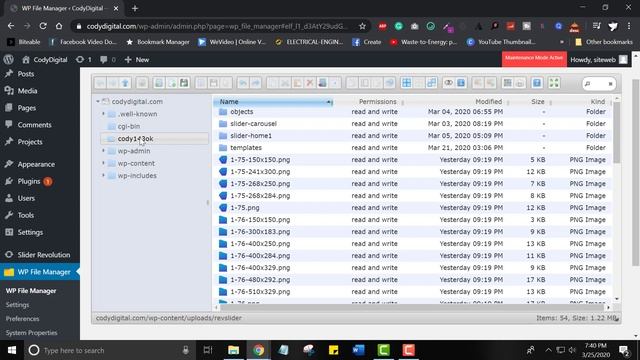The image size is (640, 360).
Task: Collapse the codydigital.com root tree node
Action: [98, 101]
